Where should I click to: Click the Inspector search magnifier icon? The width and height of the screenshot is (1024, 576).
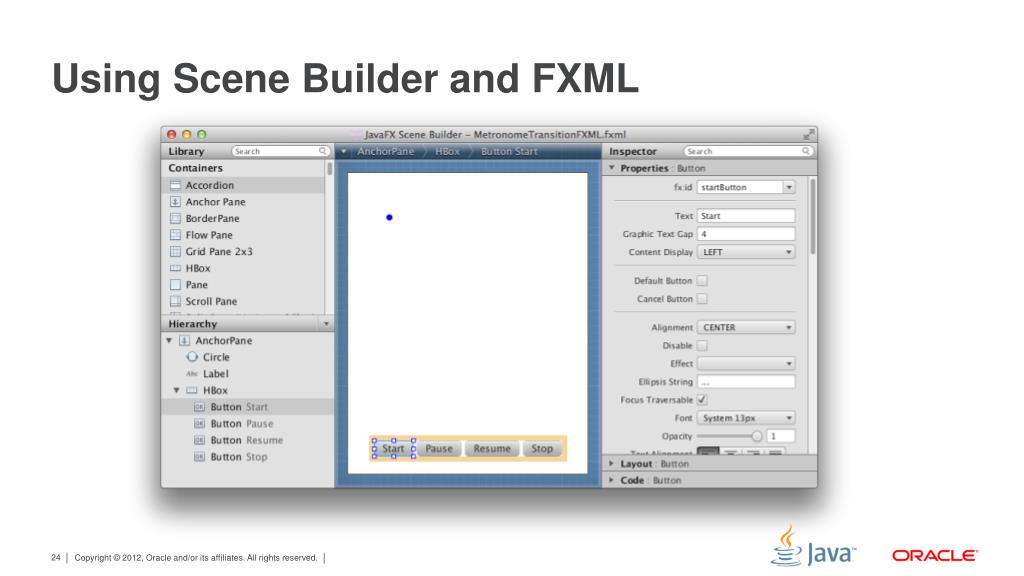[806, 151]
